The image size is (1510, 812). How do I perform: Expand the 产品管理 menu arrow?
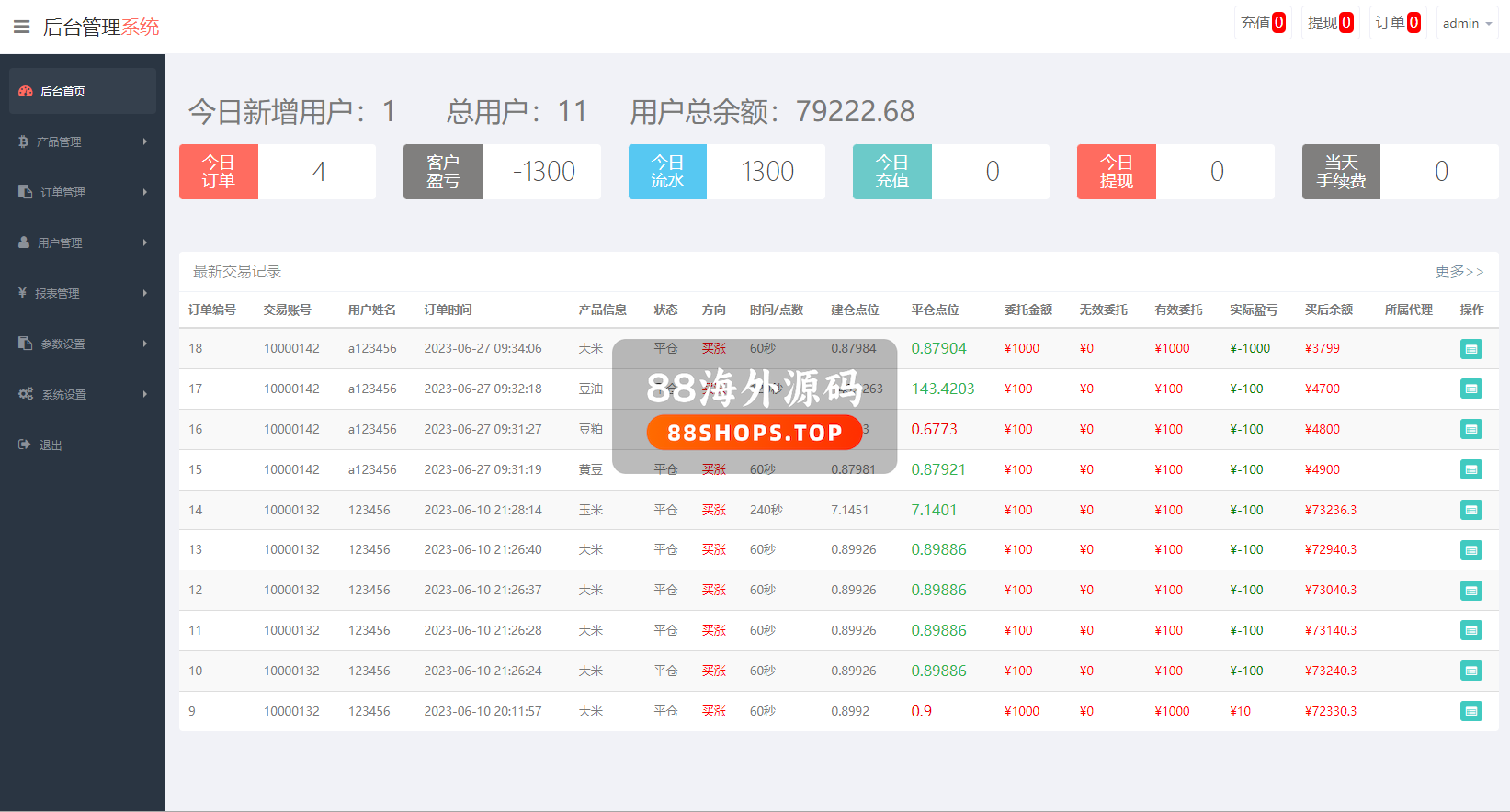144,141
